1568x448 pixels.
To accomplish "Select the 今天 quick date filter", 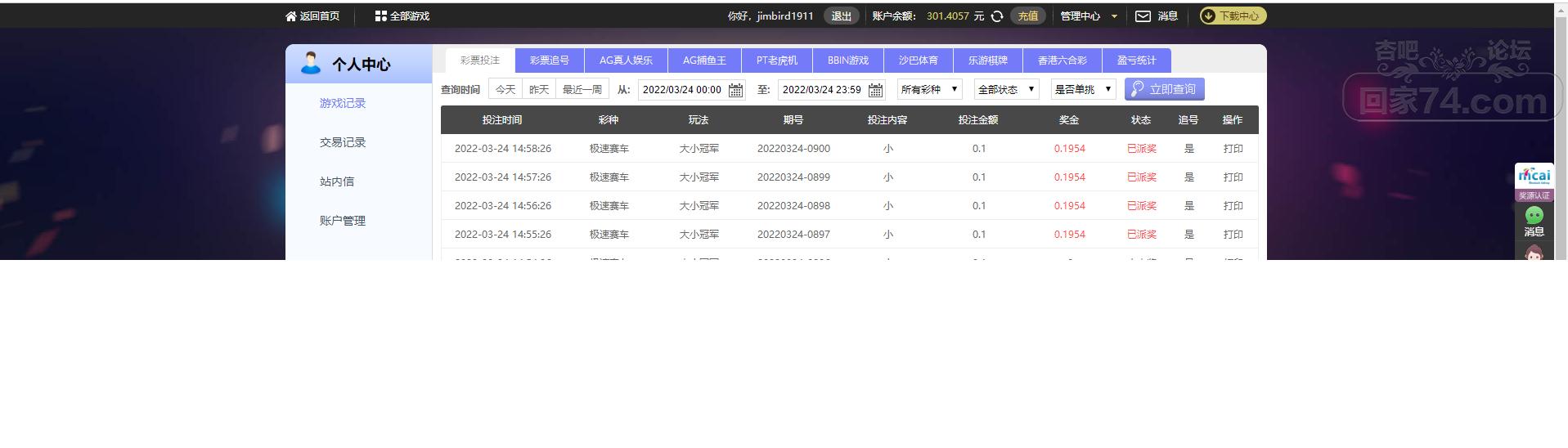I will click(x=505, y=89).
